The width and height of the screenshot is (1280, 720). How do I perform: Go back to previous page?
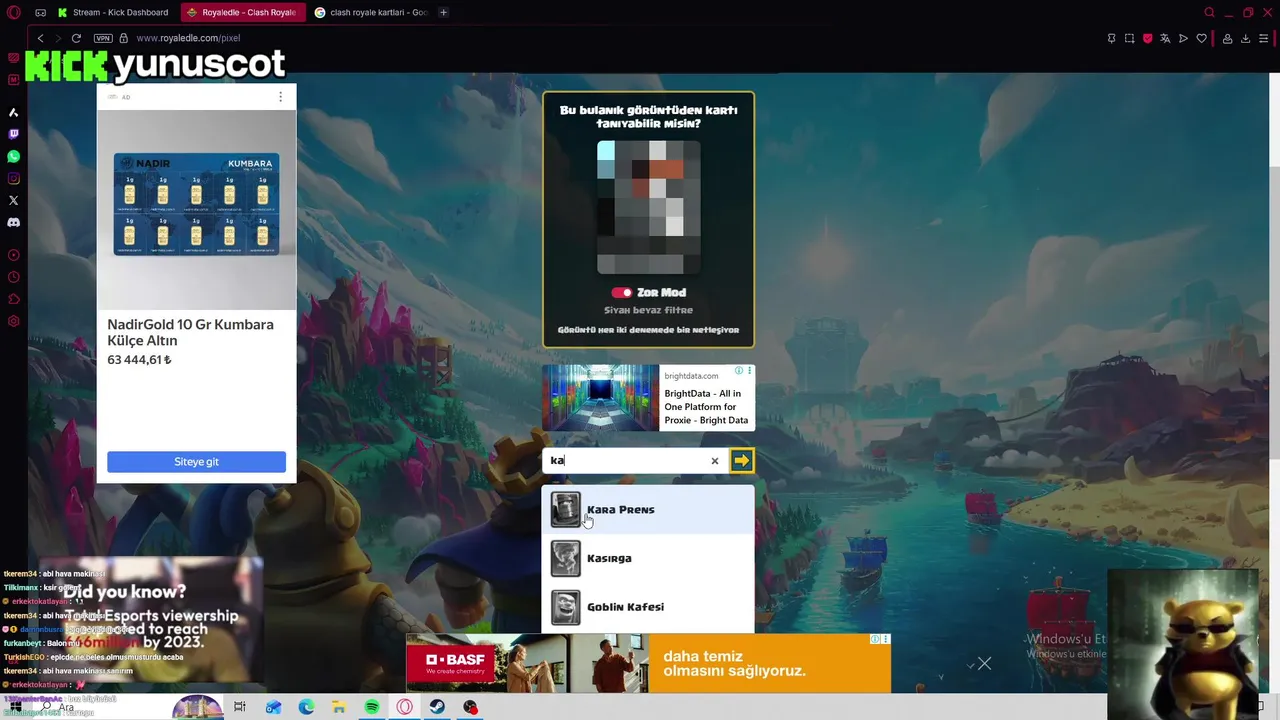40,38
